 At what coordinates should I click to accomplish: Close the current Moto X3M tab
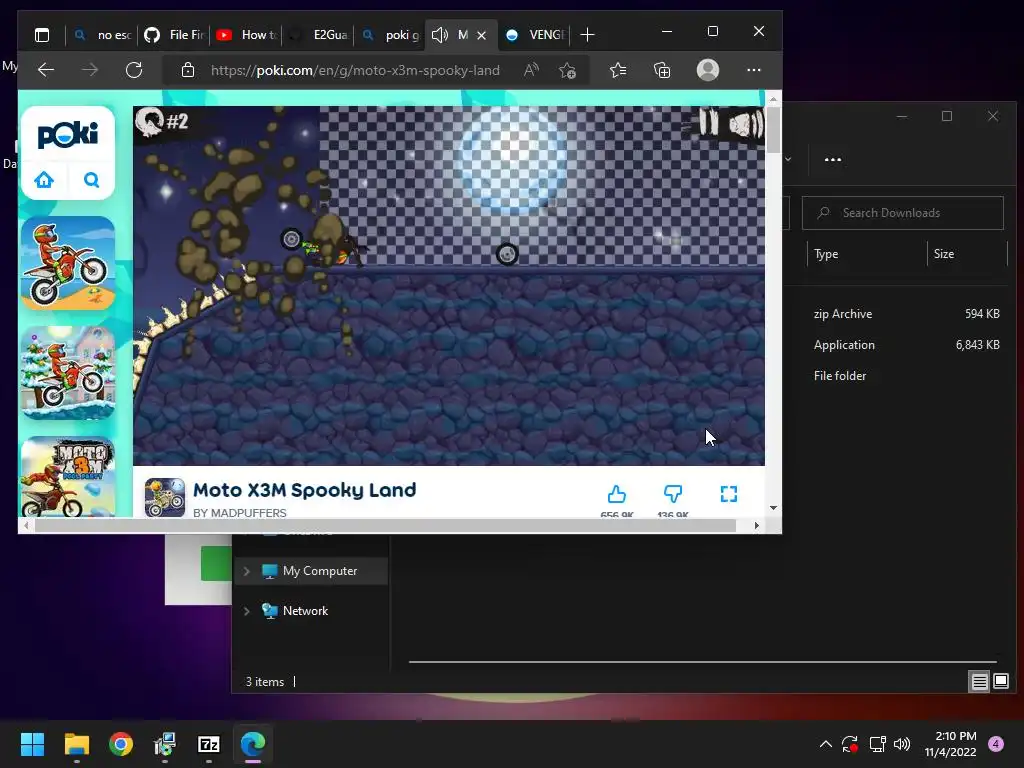pos(481,35)
